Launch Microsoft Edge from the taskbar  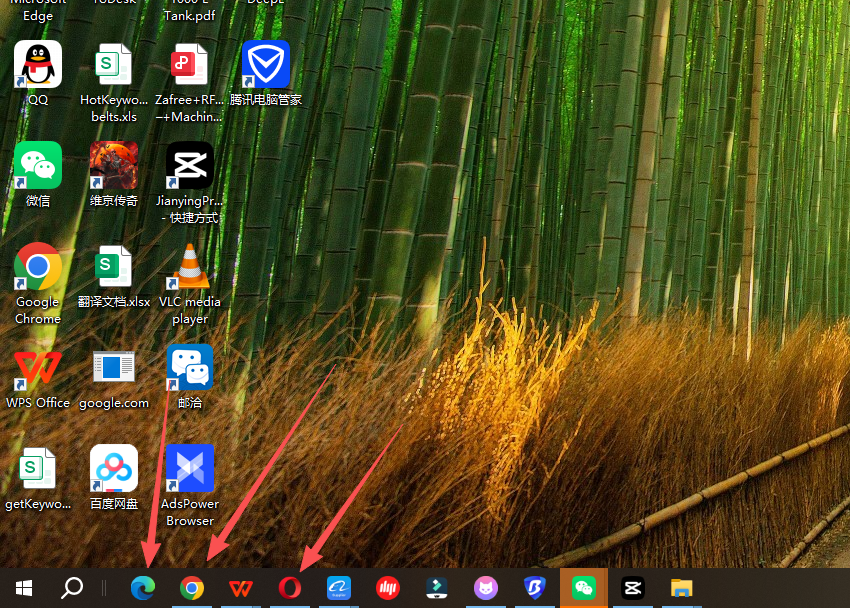coord(143,588)
